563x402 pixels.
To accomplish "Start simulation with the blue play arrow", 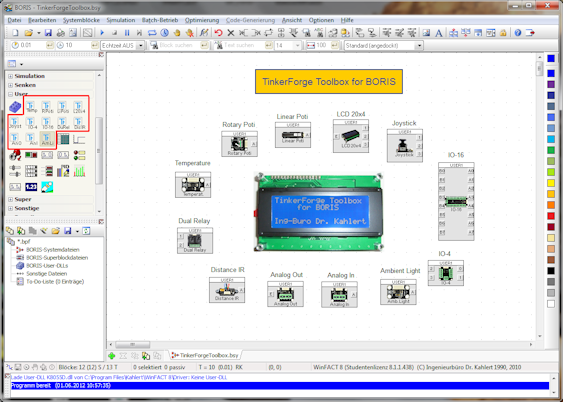I will (x=102, y=33).
